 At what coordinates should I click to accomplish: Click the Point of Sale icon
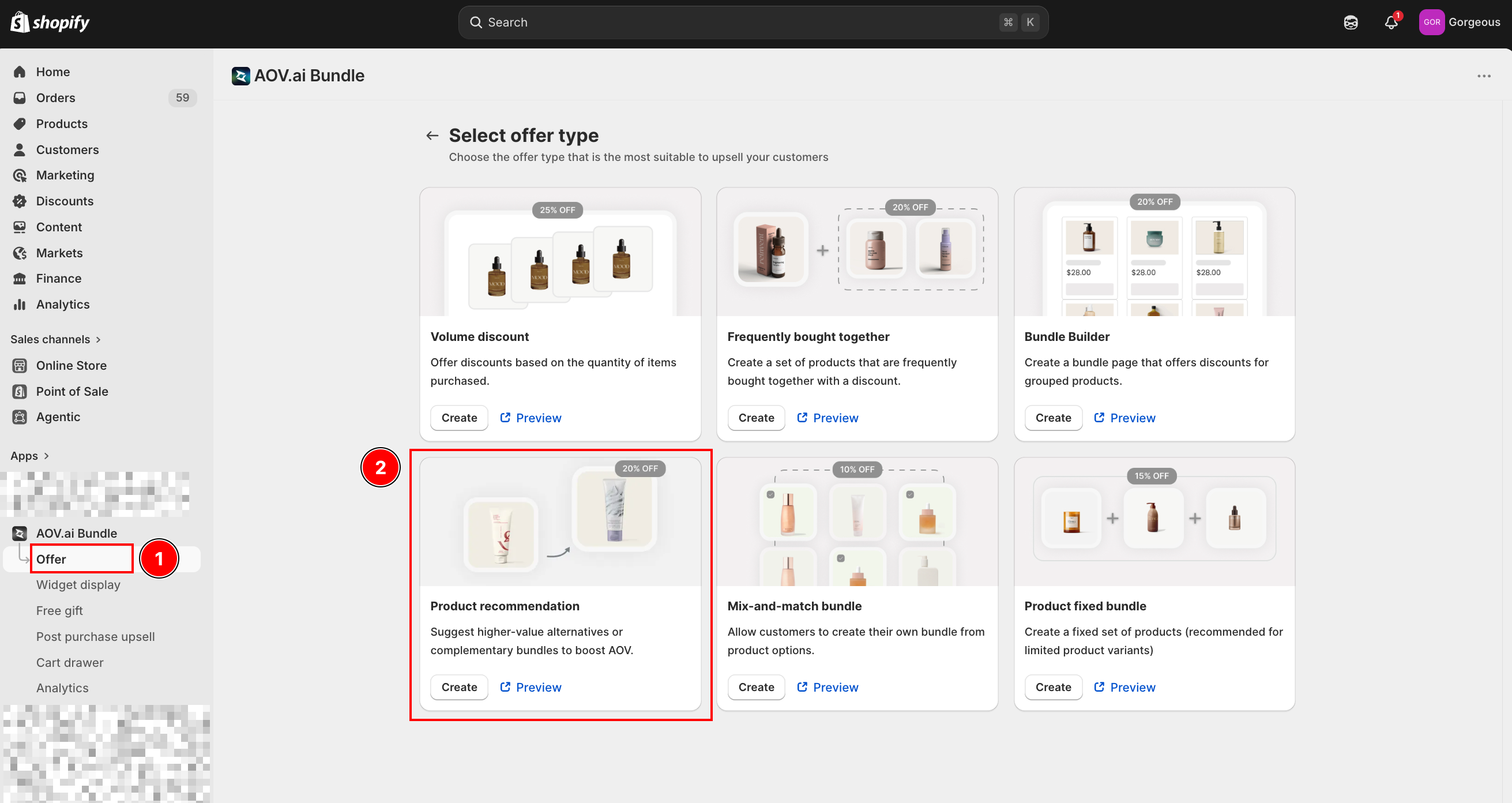click(x=20, y=391)
